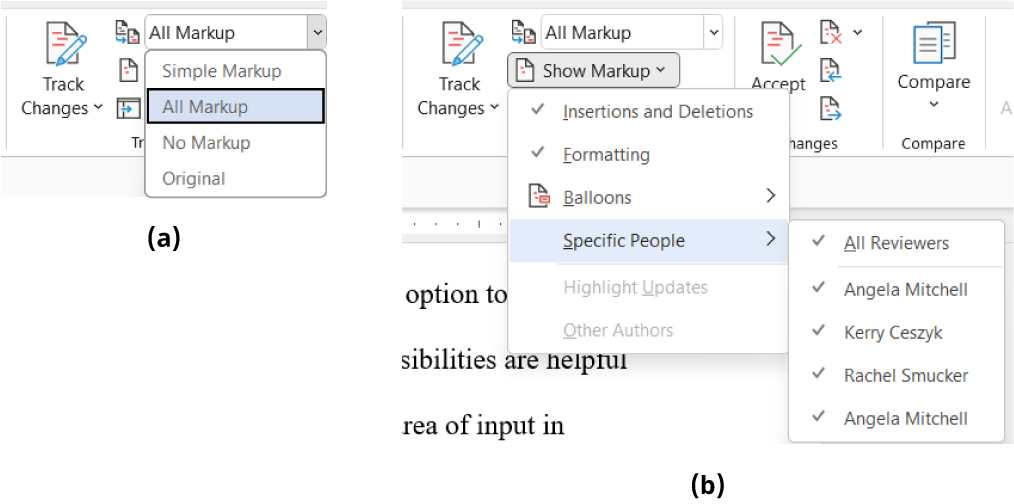Open the Show Markup dropdown button
Screen dimensions: 1014x504
593,70
